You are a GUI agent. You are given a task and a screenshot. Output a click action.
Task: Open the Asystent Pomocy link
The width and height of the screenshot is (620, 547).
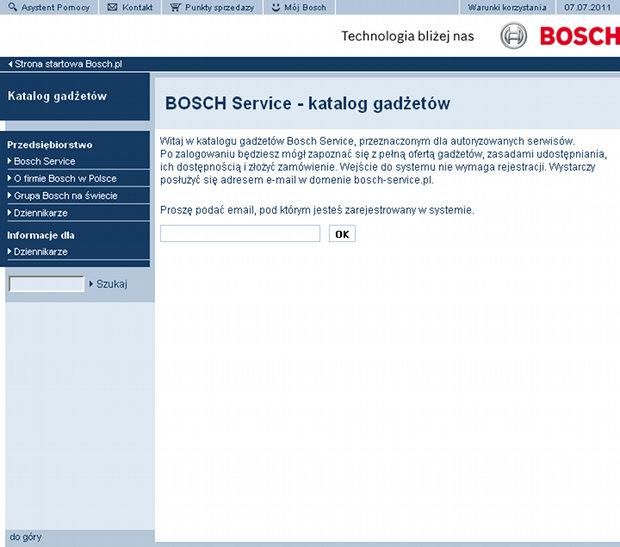click(x=56, y=8)
